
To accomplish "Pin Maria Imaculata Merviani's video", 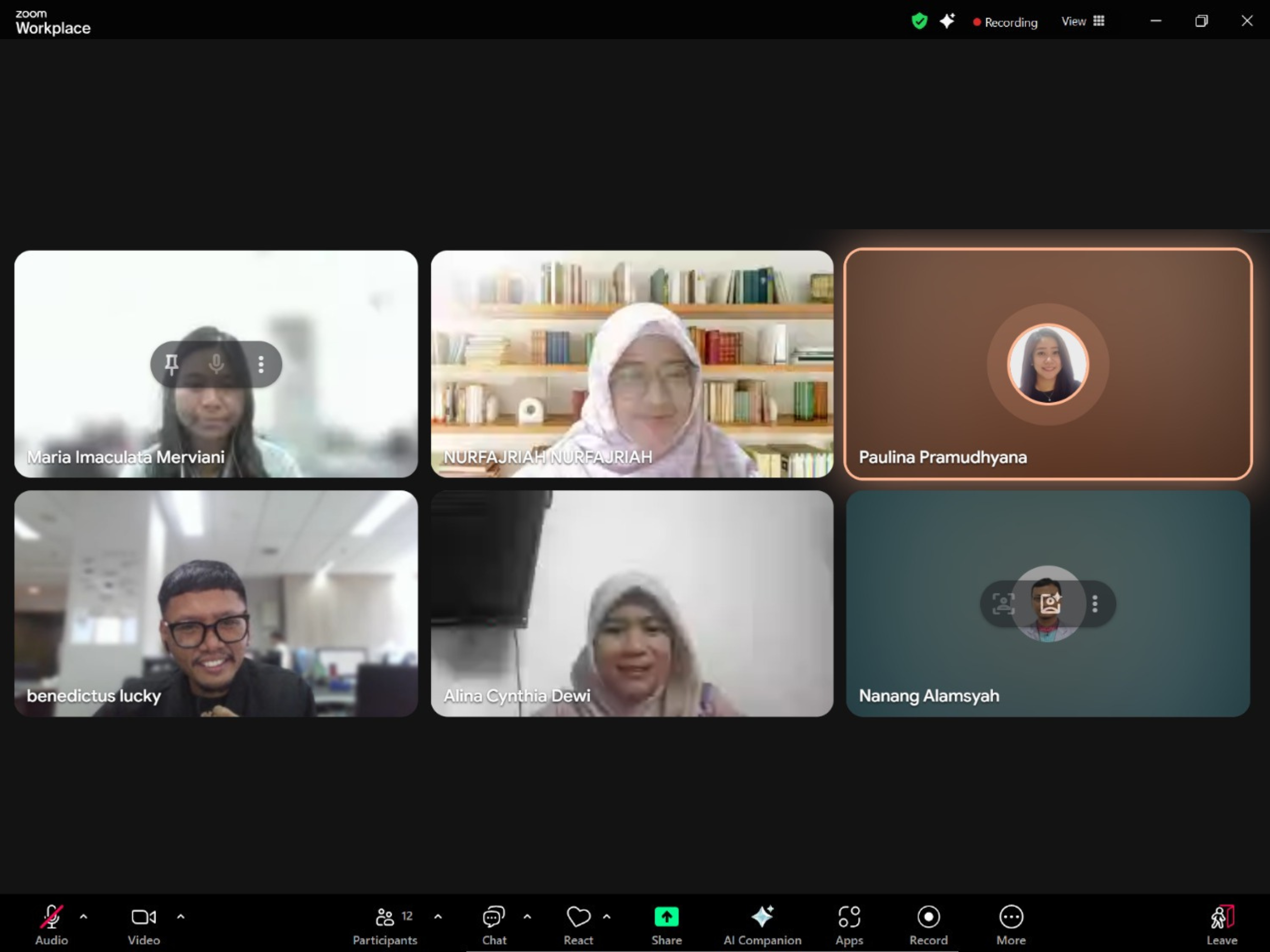I will (x=171, y=365).
